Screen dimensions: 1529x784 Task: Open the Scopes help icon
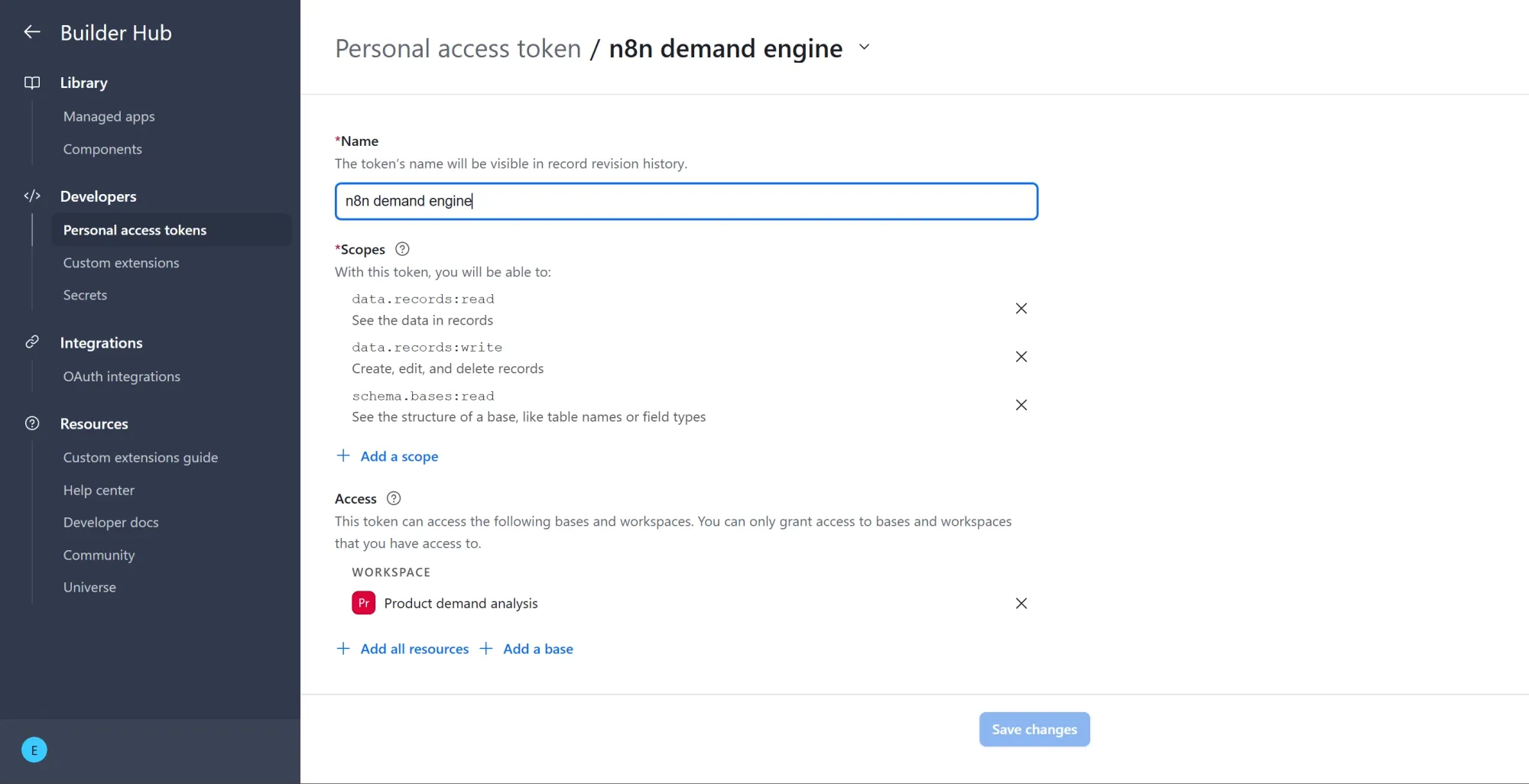402,249
